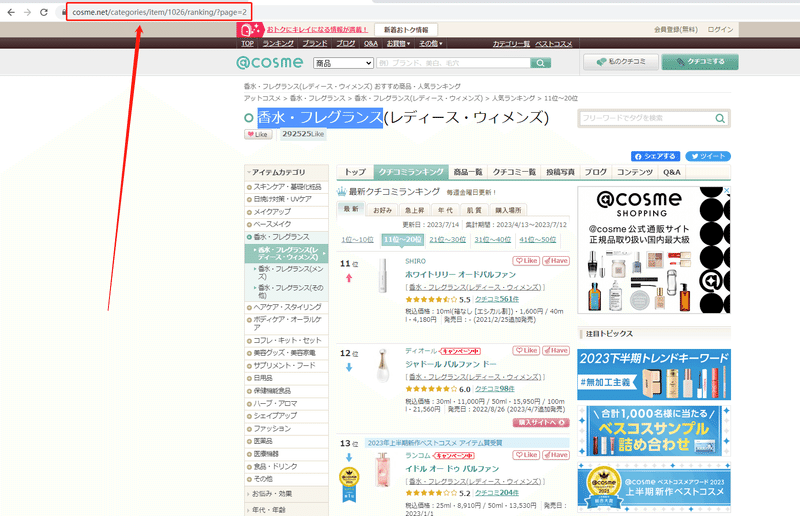Image resolution: width=800 pixels, height=516 pixels.
Task: Open ベストコスメ link in nav bar
Action: click(554, 44)
